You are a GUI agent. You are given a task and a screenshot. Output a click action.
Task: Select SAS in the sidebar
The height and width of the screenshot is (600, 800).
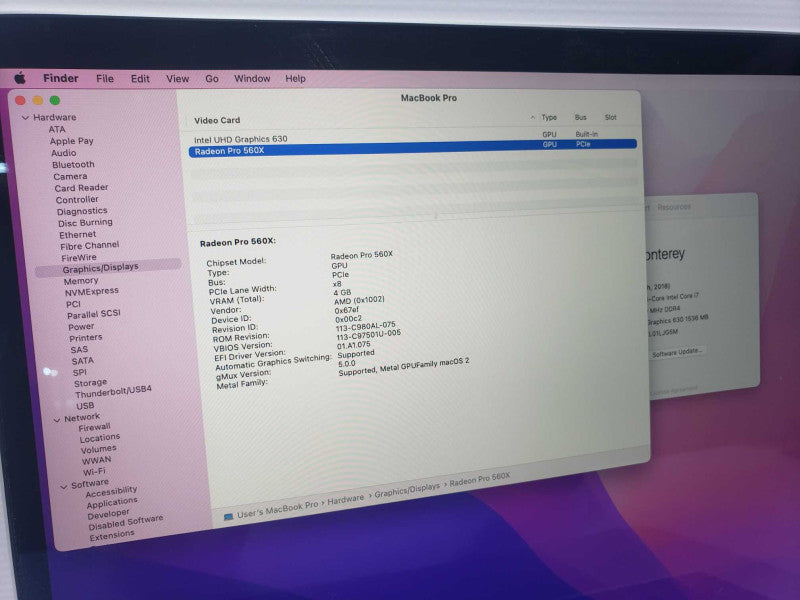[79, 349]
